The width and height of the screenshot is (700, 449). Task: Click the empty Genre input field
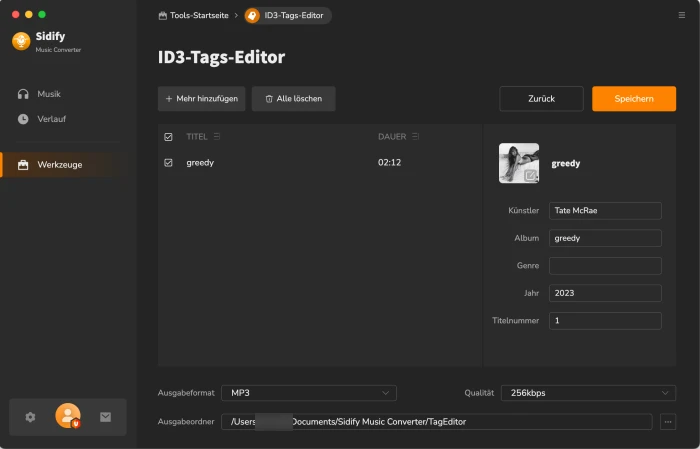[x=605, y=266]
